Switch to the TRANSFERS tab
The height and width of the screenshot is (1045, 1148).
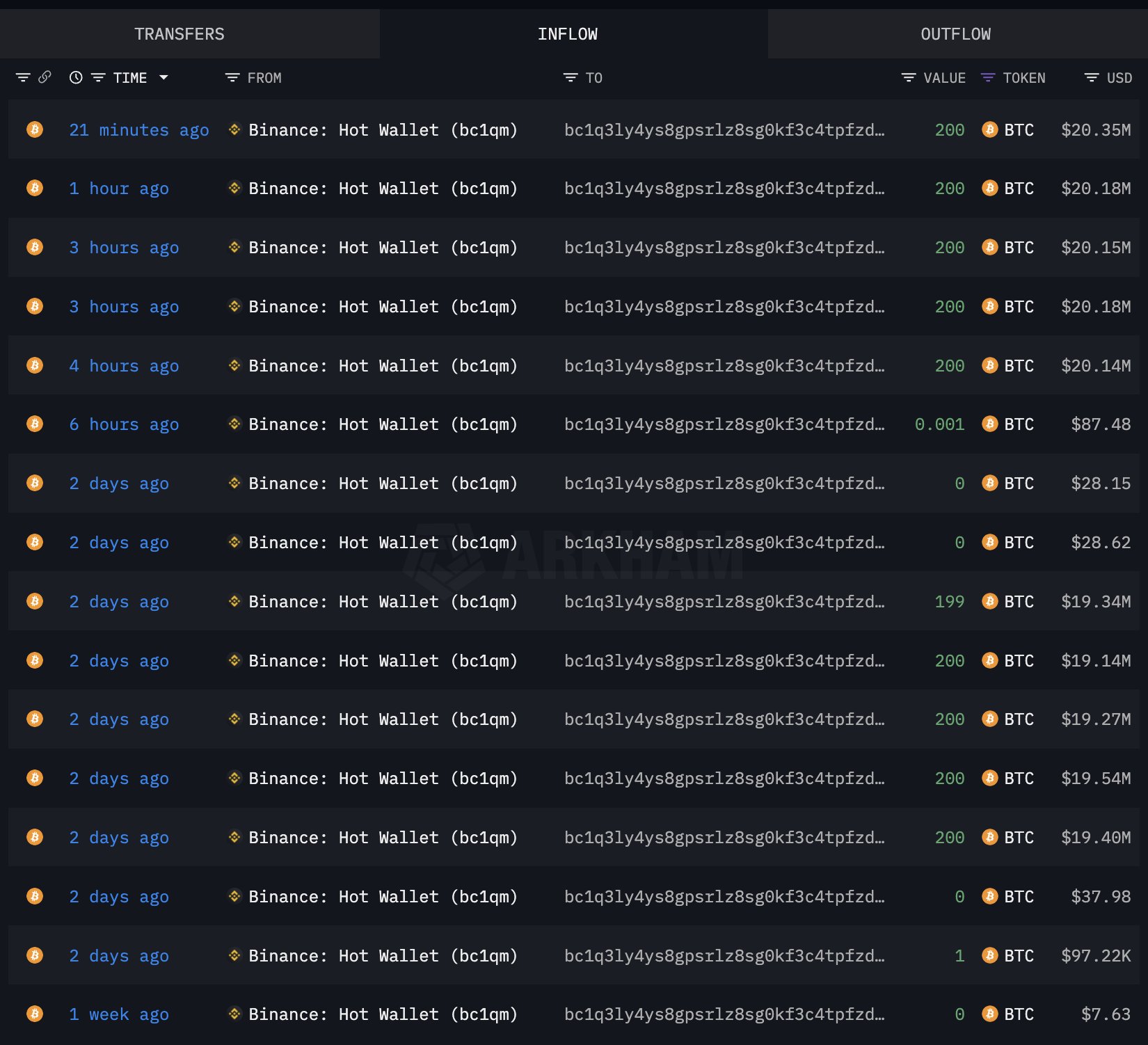pyautogui.click(x=180, y=34)
